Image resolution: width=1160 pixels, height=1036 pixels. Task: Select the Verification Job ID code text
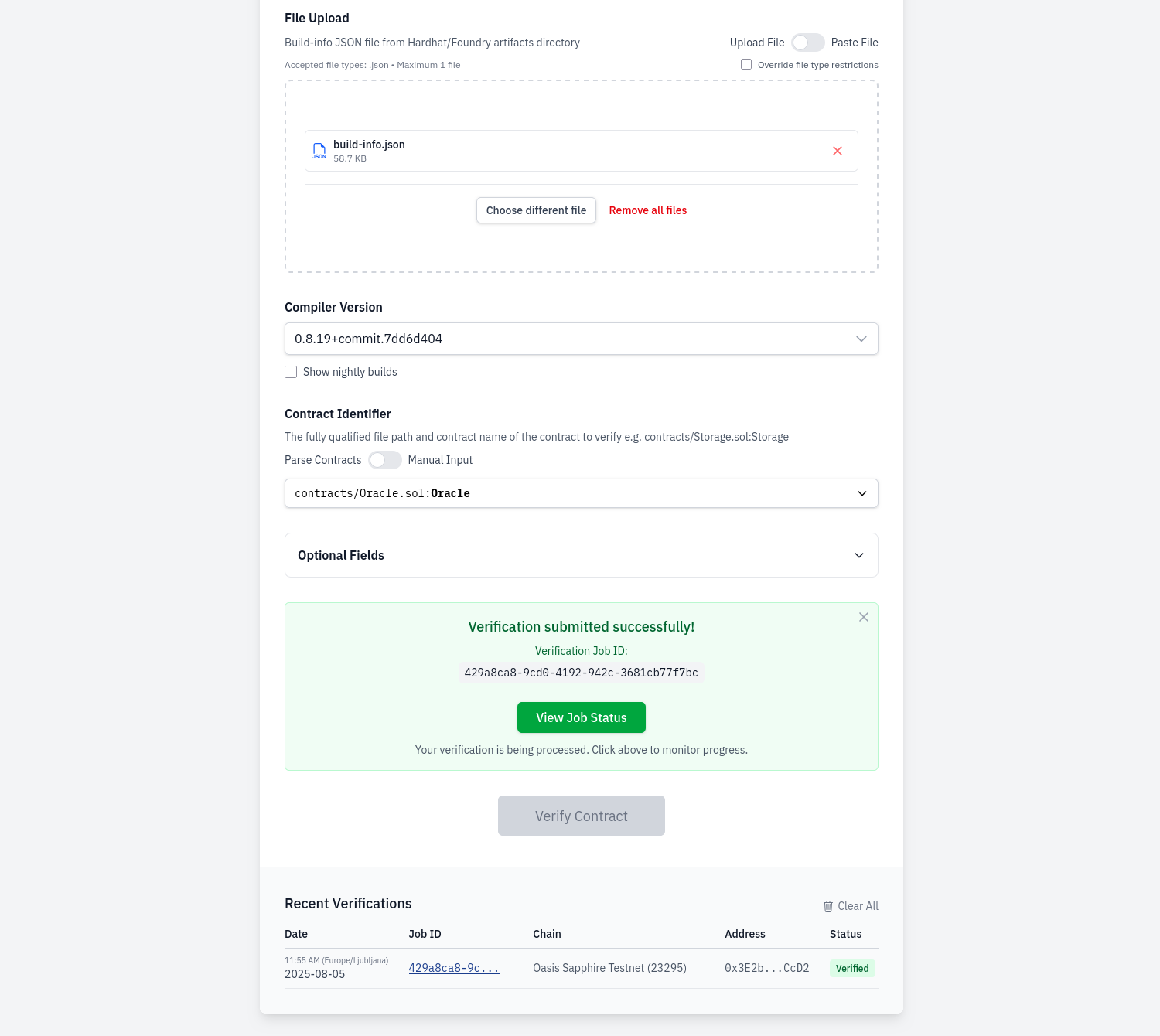tap(581, 673)
